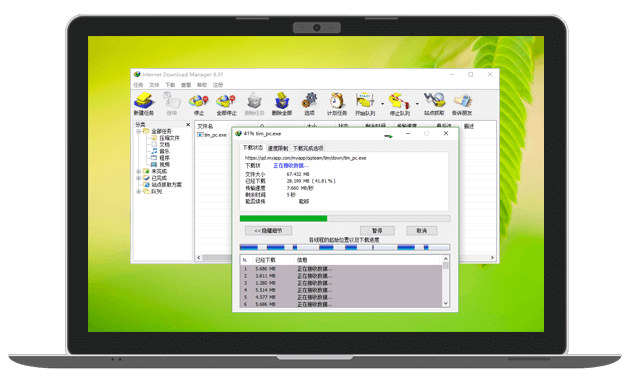This screenshot has width=630, height=380.
Task: Click the blue 正在接收数据 status text
Action: coord(290,165)
